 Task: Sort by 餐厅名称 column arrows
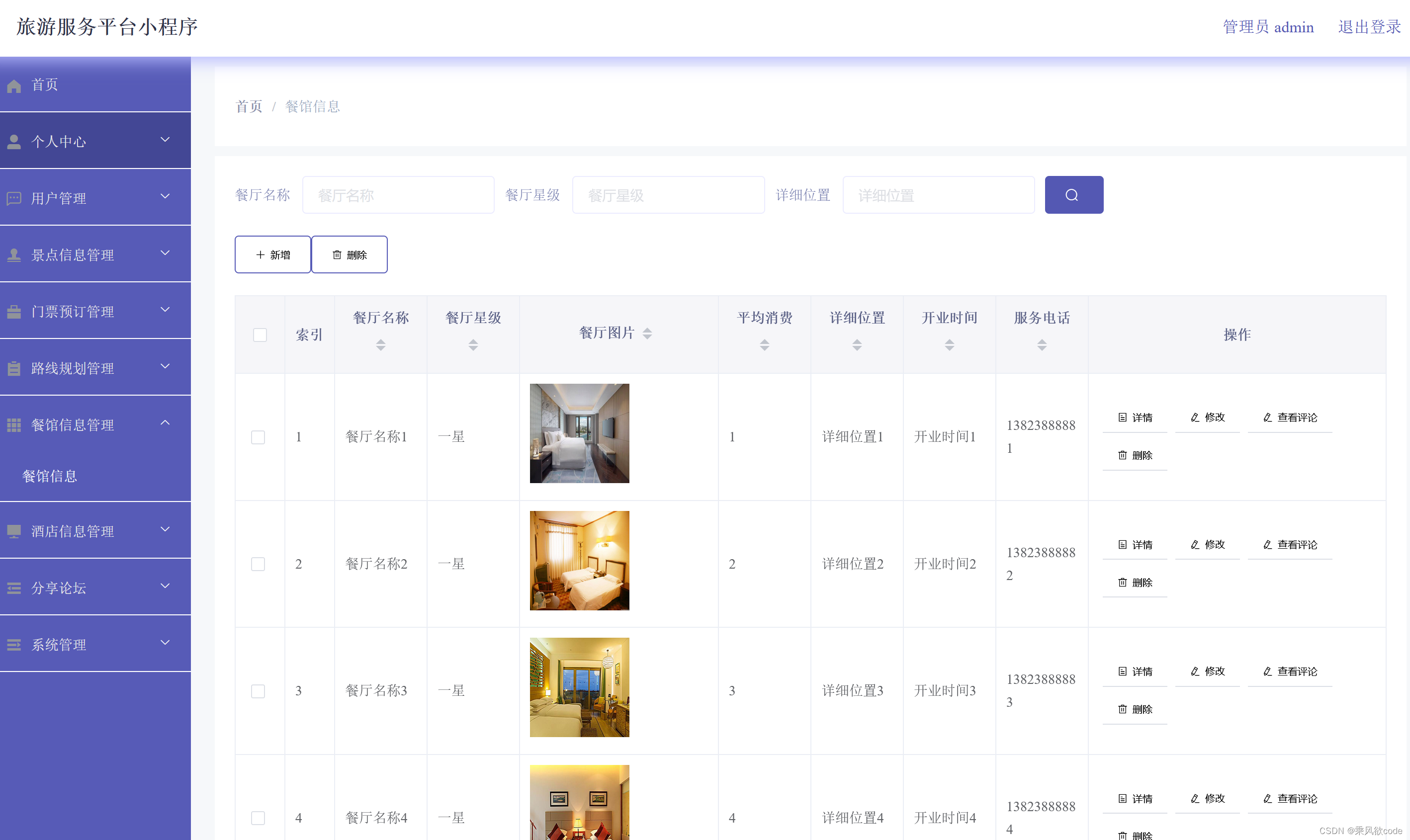[380, 344]
